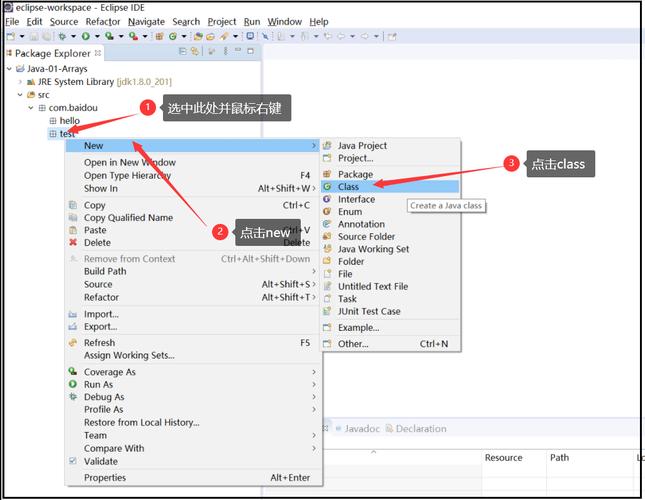Click the Open Type toolbar icon
Screen dimensions: 645x500
tap(198, 37)
